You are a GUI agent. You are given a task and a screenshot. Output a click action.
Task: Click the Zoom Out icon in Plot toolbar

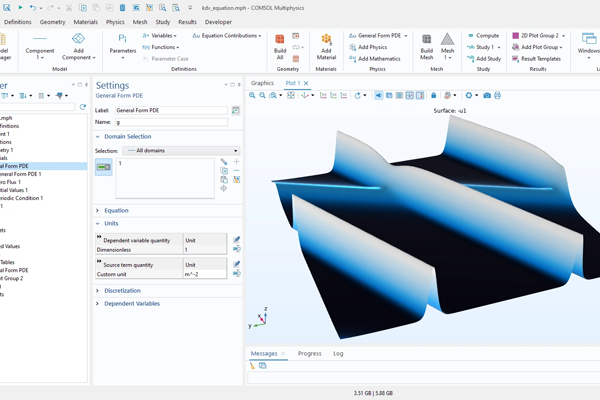(262, 95)
